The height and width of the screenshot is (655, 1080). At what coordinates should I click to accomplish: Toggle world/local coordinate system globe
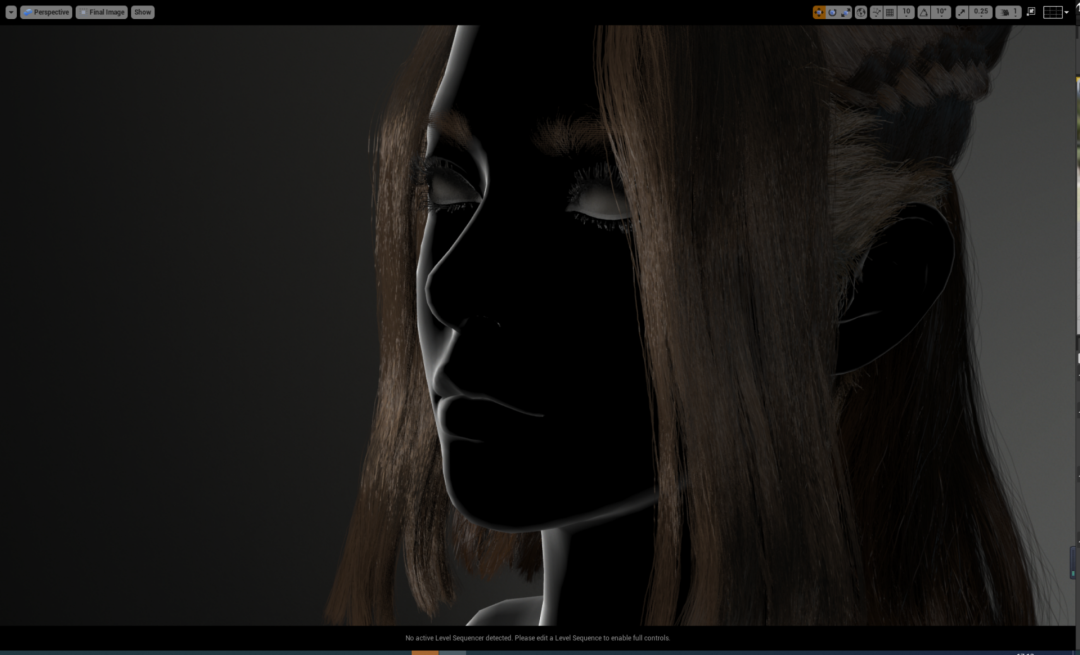[x=861, y=12]
